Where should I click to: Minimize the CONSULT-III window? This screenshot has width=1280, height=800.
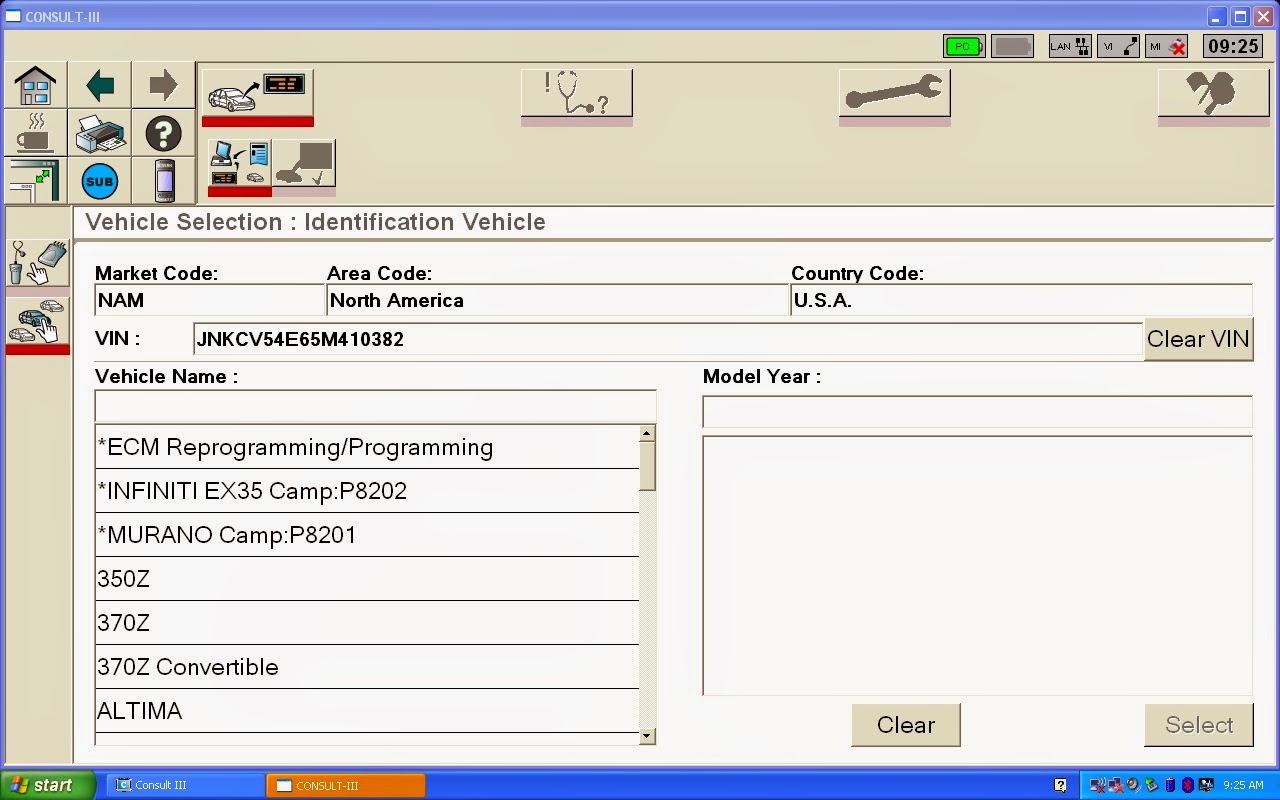[1217, 16]
